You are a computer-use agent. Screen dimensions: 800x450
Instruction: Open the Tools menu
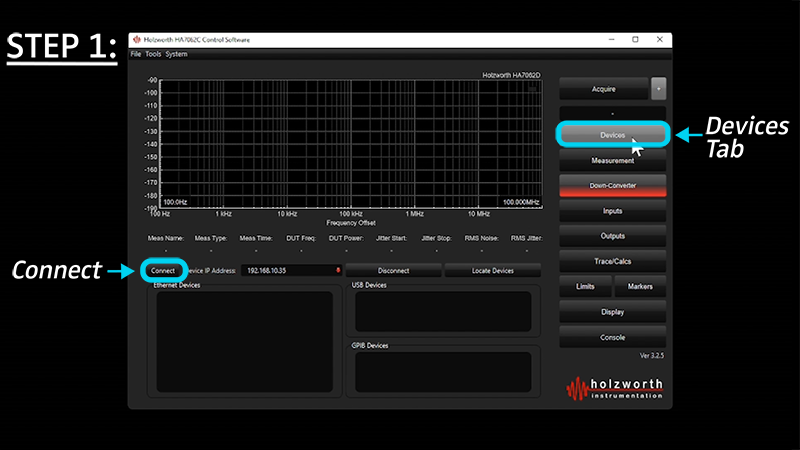point(153,54)
